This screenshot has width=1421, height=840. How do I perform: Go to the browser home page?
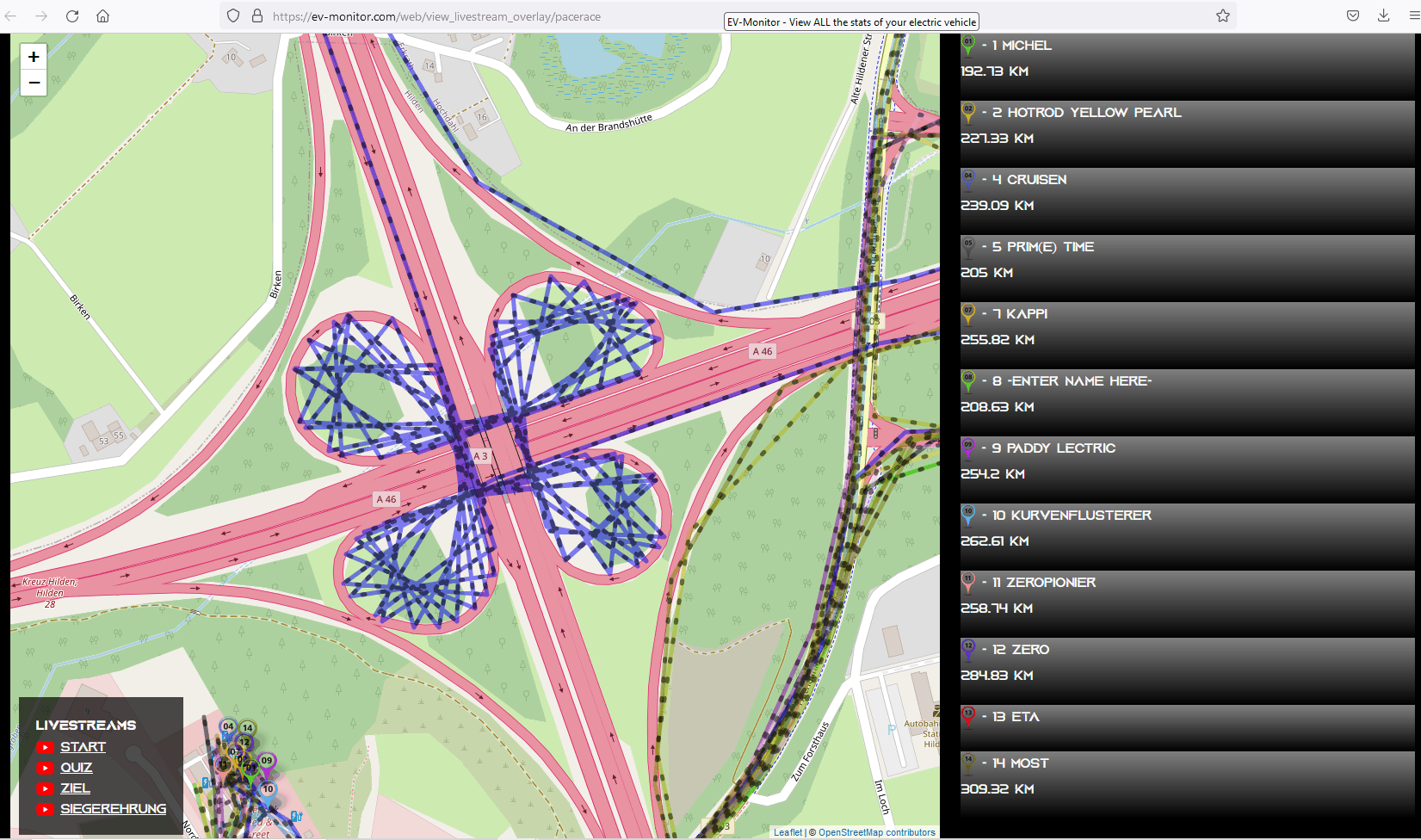102,16
